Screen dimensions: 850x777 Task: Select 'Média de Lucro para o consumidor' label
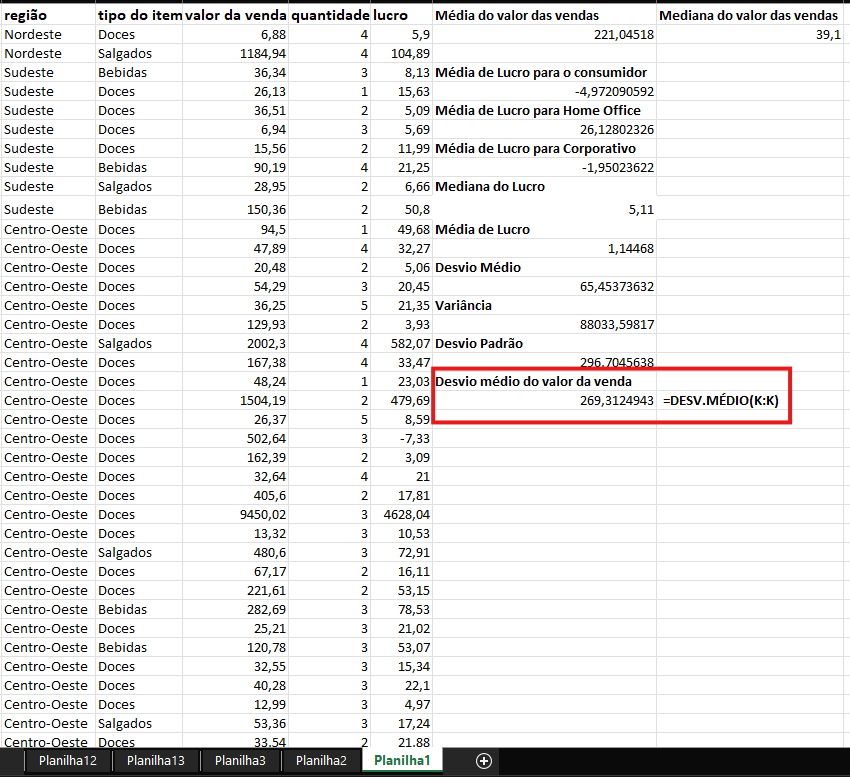544,72
